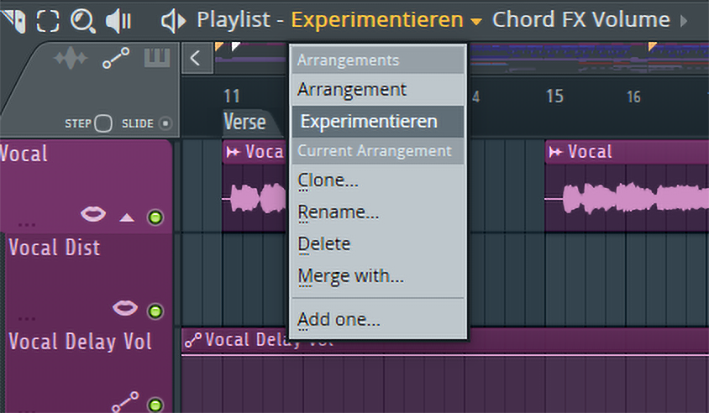Show automation clips via node-line icon
709x413 pixels.
pos(116,60)
